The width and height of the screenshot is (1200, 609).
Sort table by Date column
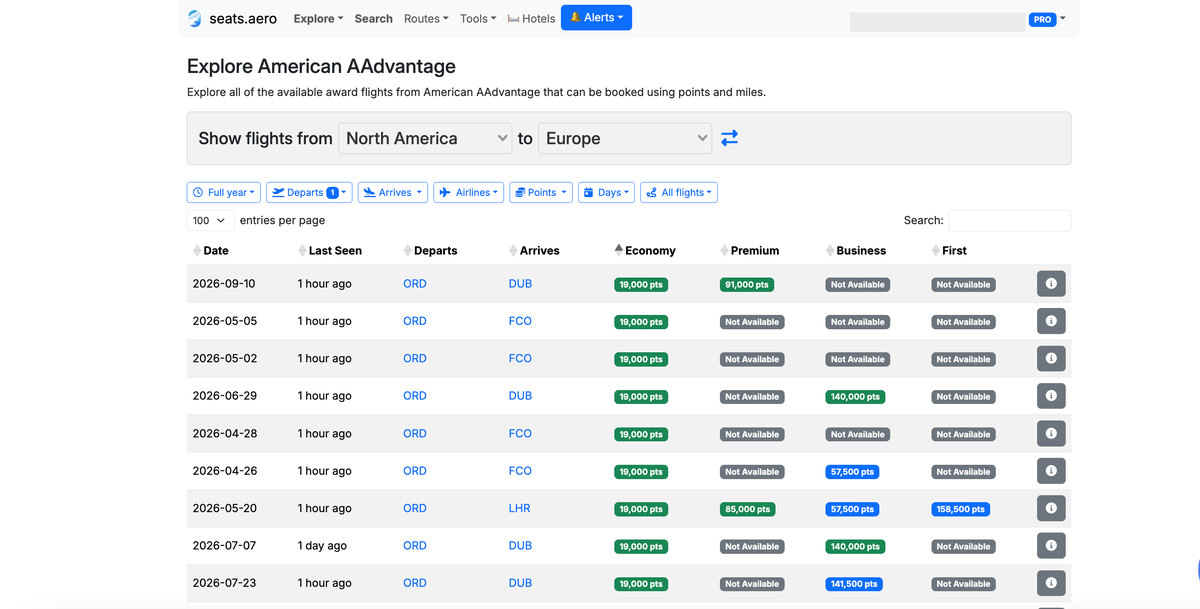tap(197, 250)
